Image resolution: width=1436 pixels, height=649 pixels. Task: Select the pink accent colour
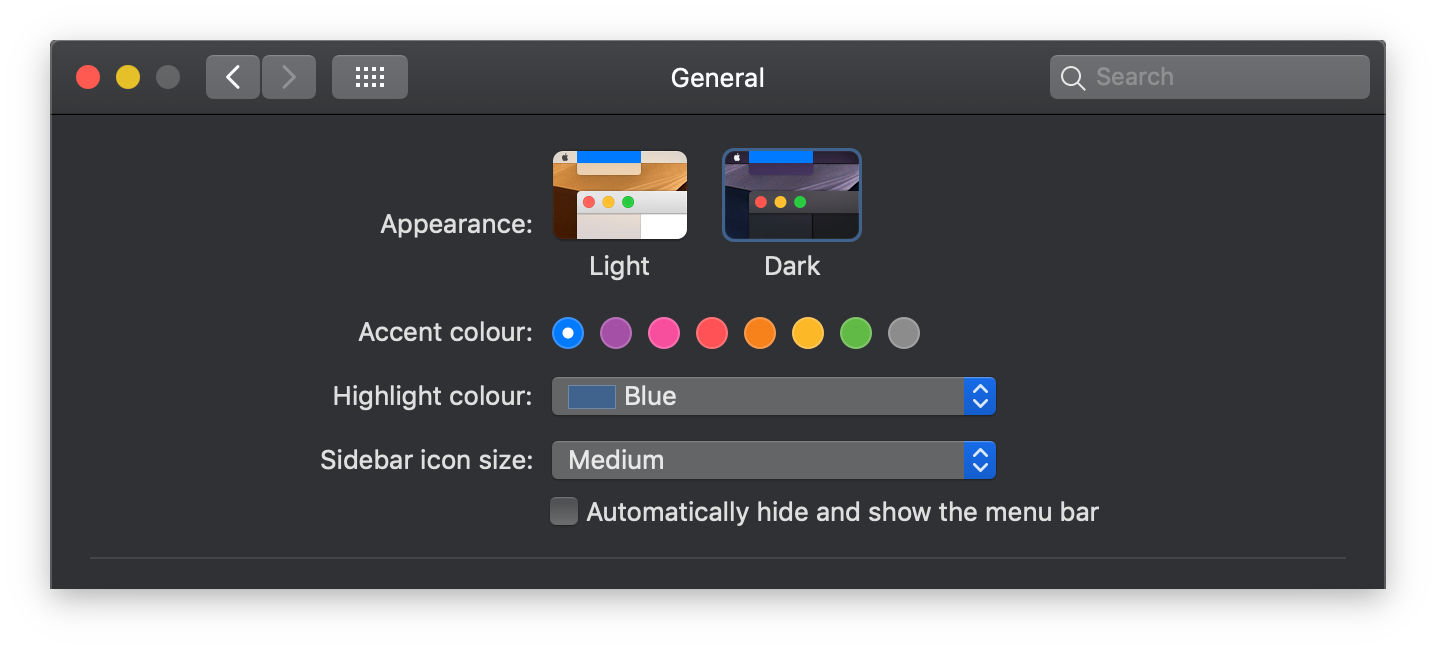point(663,332)
